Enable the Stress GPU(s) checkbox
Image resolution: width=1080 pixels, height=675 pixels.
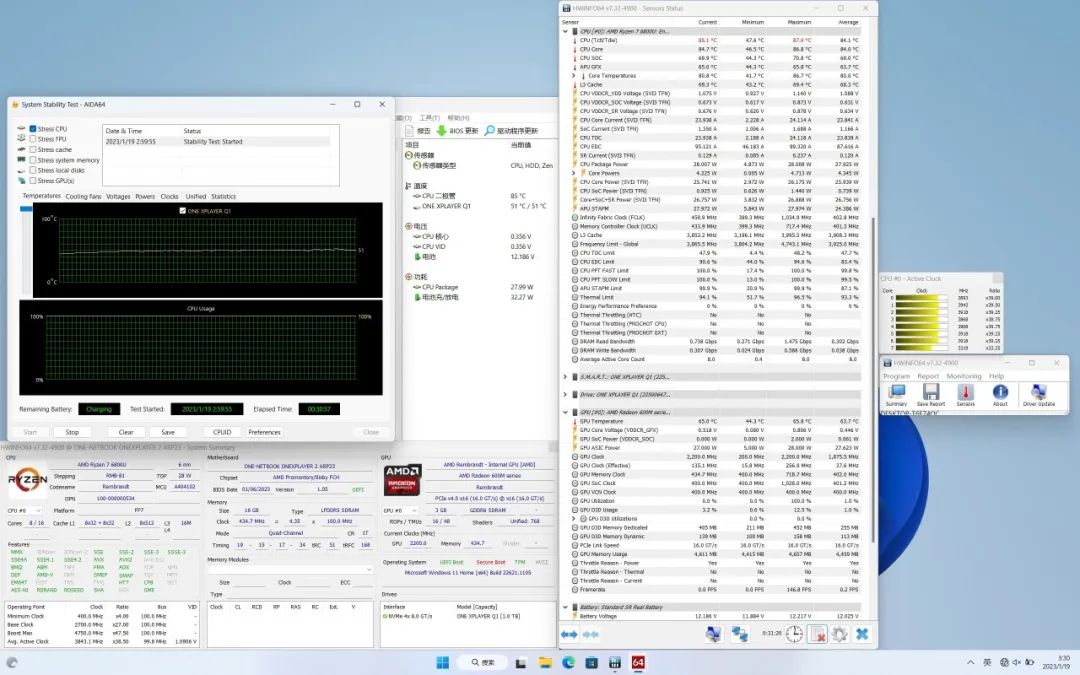click(x=32, y=180)
